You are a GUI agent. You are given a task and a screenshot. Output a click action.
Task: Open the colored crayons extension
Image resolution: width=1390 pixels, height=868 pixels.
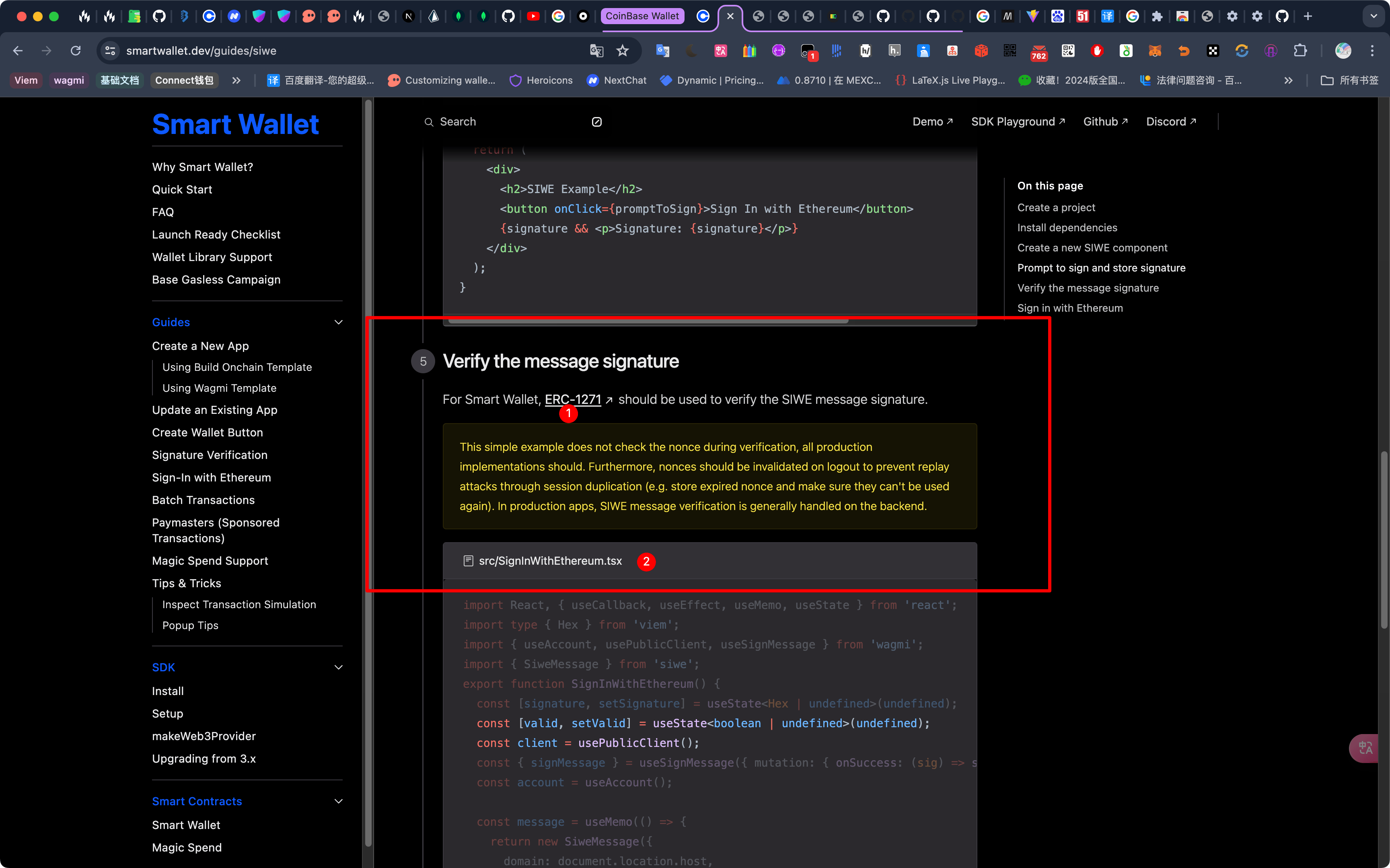(x=750, y=51)
